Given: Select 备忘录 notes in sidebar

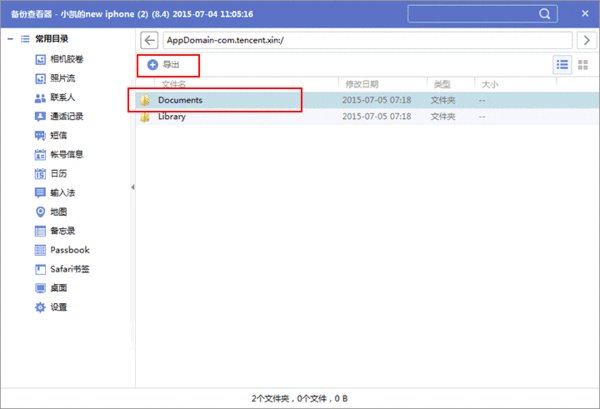Looking at the screenshot, I should tap(64, 230).
